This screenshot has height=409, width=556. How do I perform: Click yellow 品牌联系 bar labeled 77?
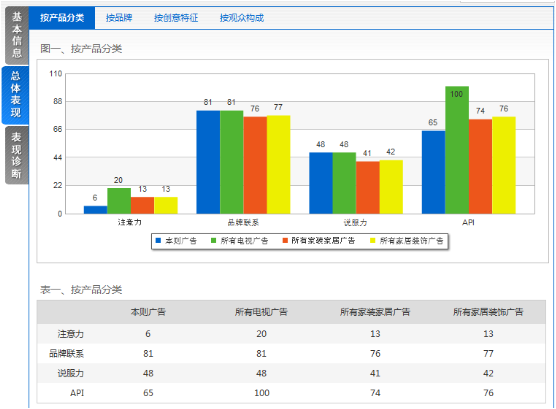[x=278, y=165]
